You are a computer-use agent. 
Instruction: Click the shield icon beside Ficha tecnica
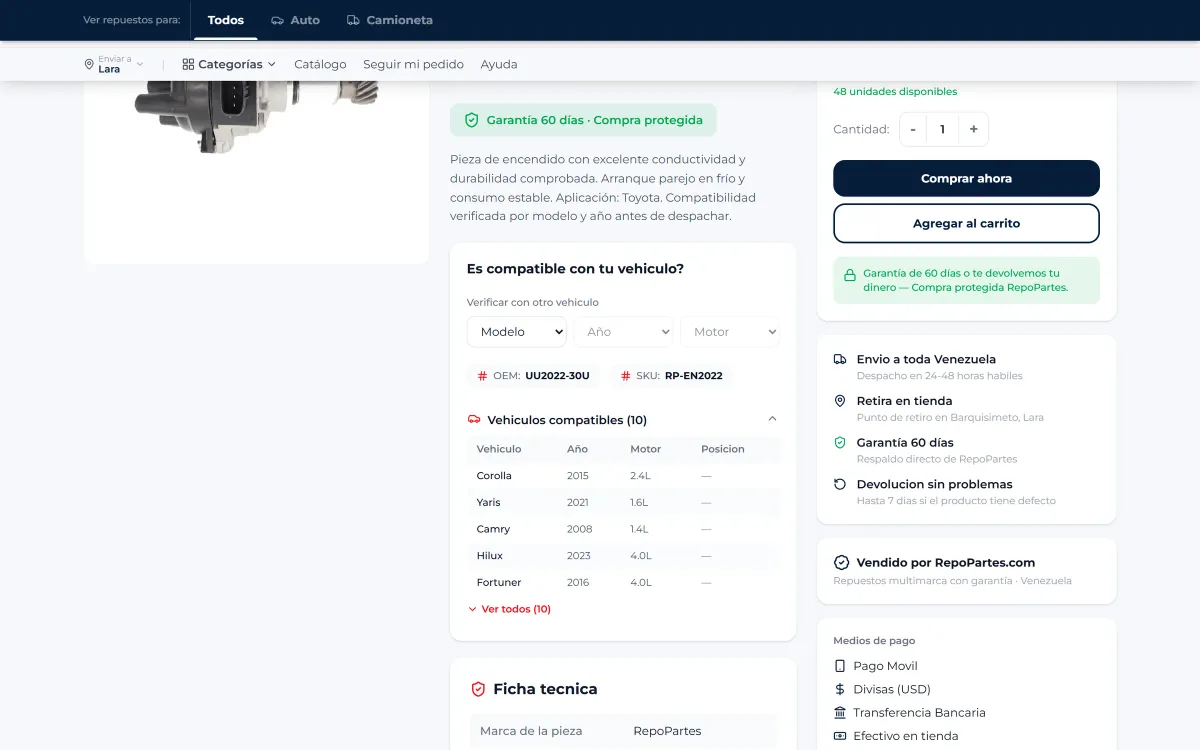(478, 689)
